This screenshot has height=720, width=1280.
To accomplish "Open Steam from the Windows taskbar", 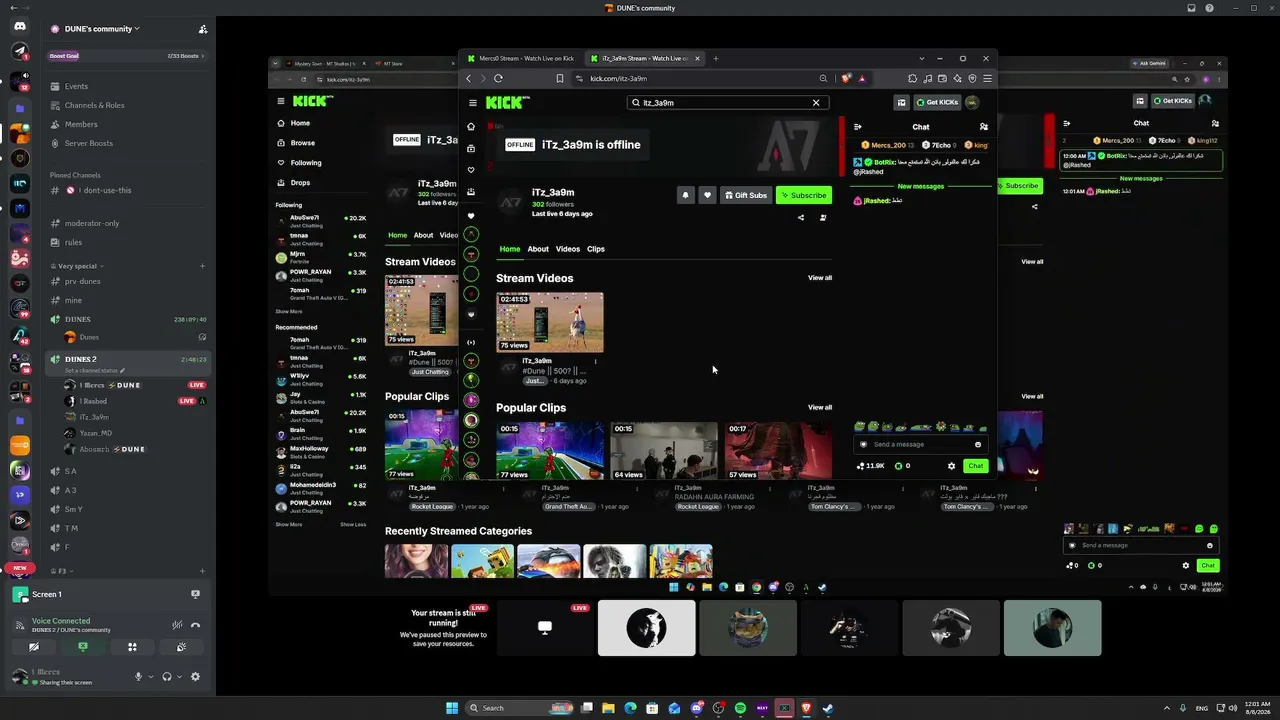I will [x=828, y=708].
